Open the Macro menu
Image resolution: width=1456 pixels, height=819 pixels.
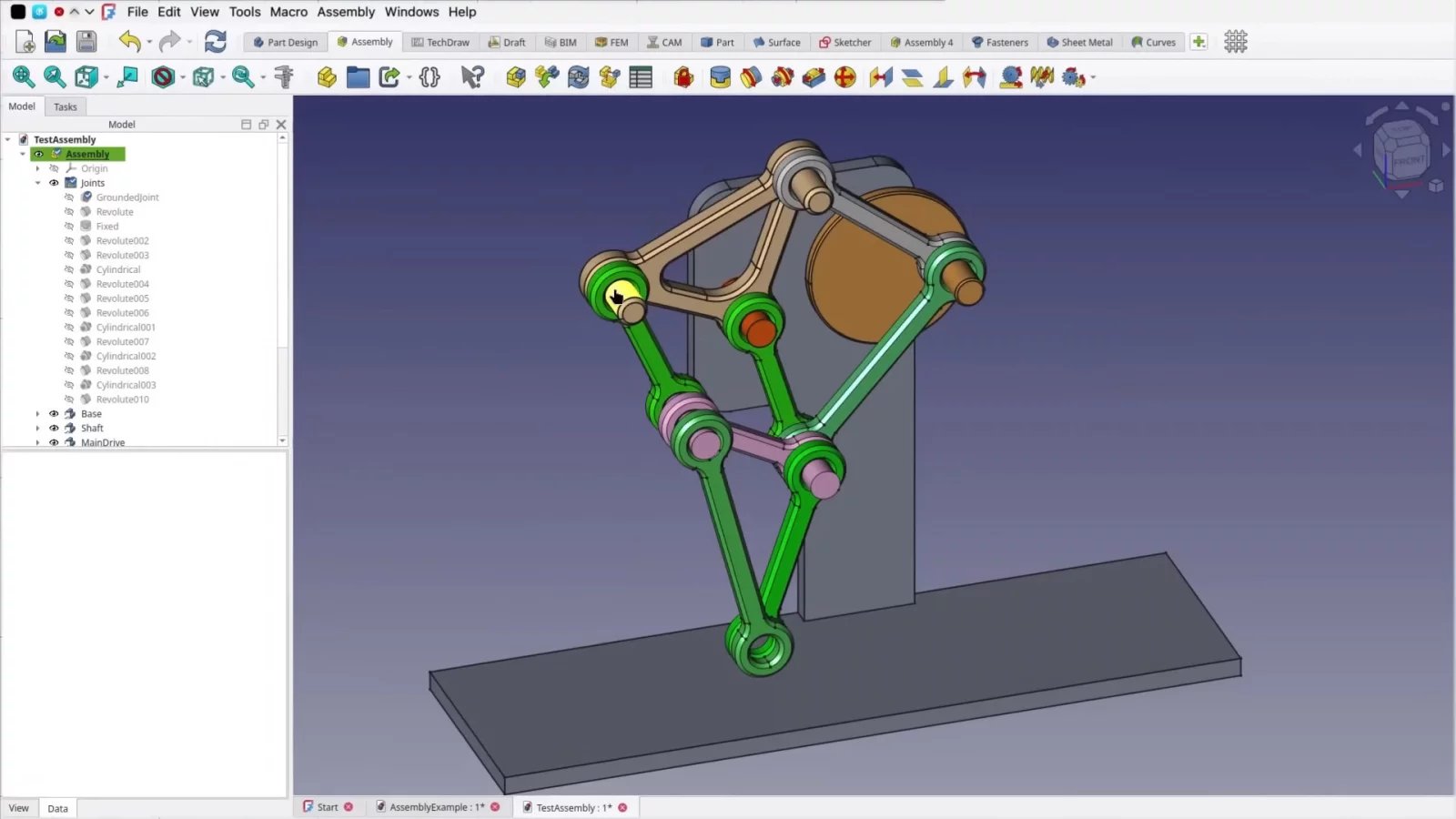point(288,12)
